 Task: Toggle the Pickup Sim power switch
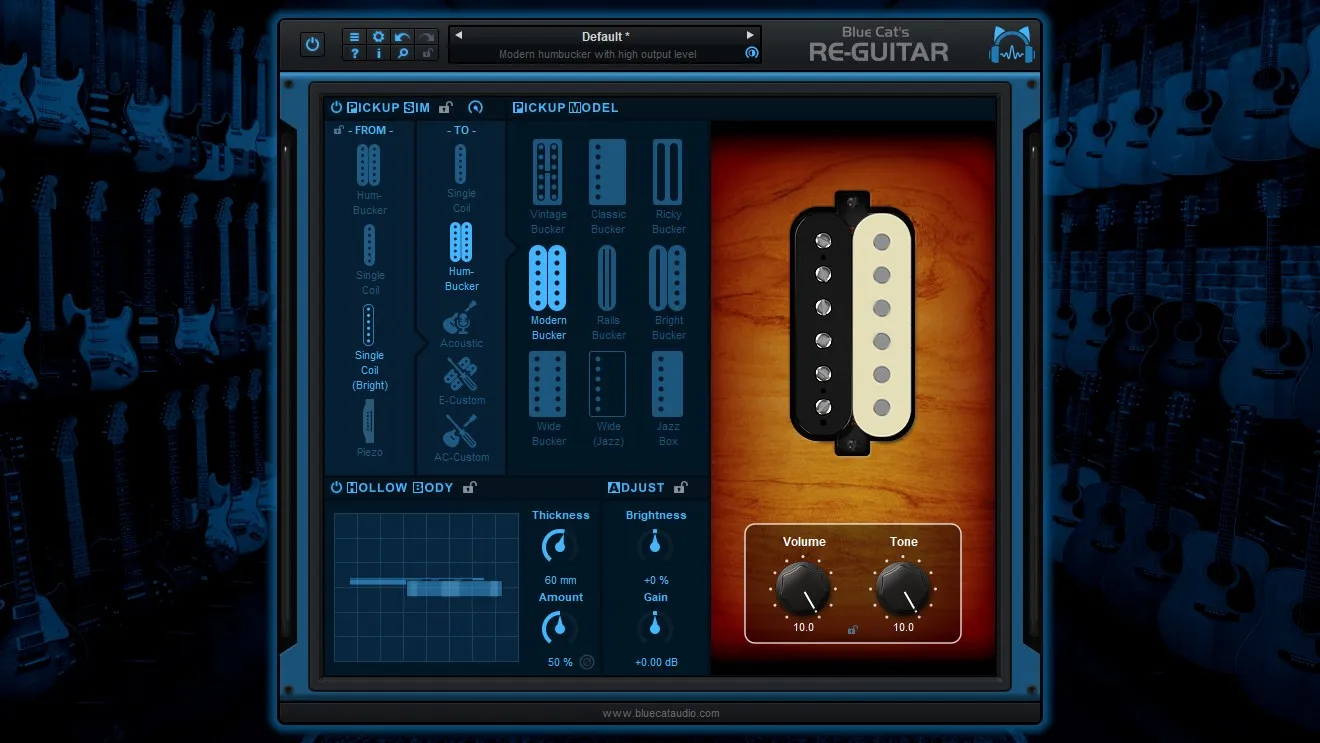336,107
